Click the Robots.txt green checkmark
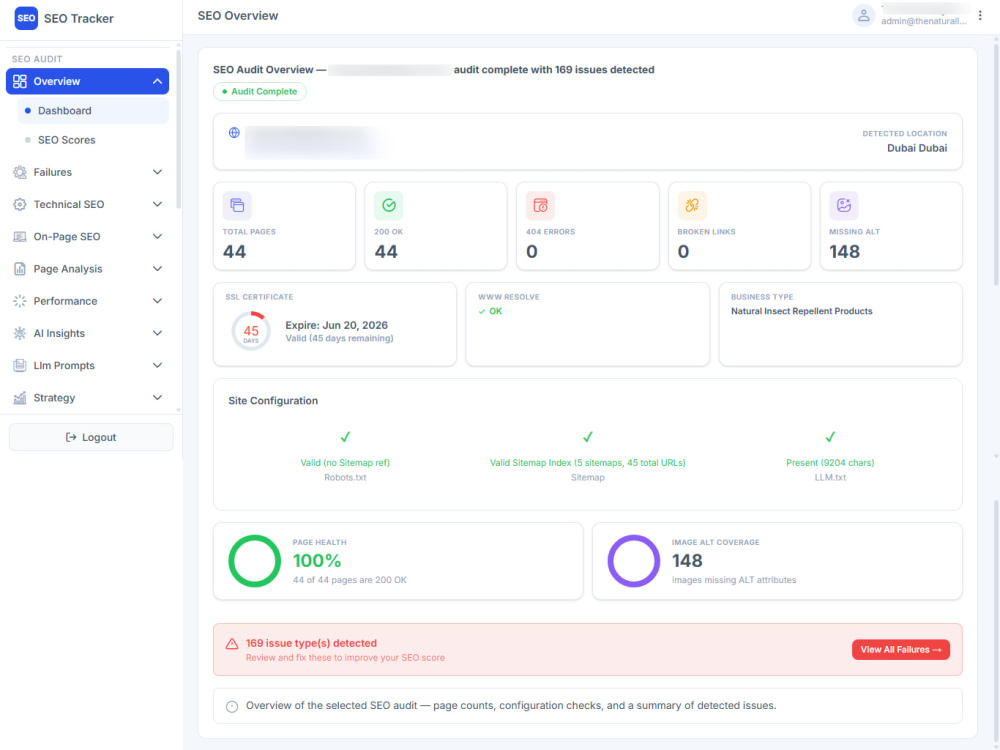 pyautogui.click(x=345, y=437)
